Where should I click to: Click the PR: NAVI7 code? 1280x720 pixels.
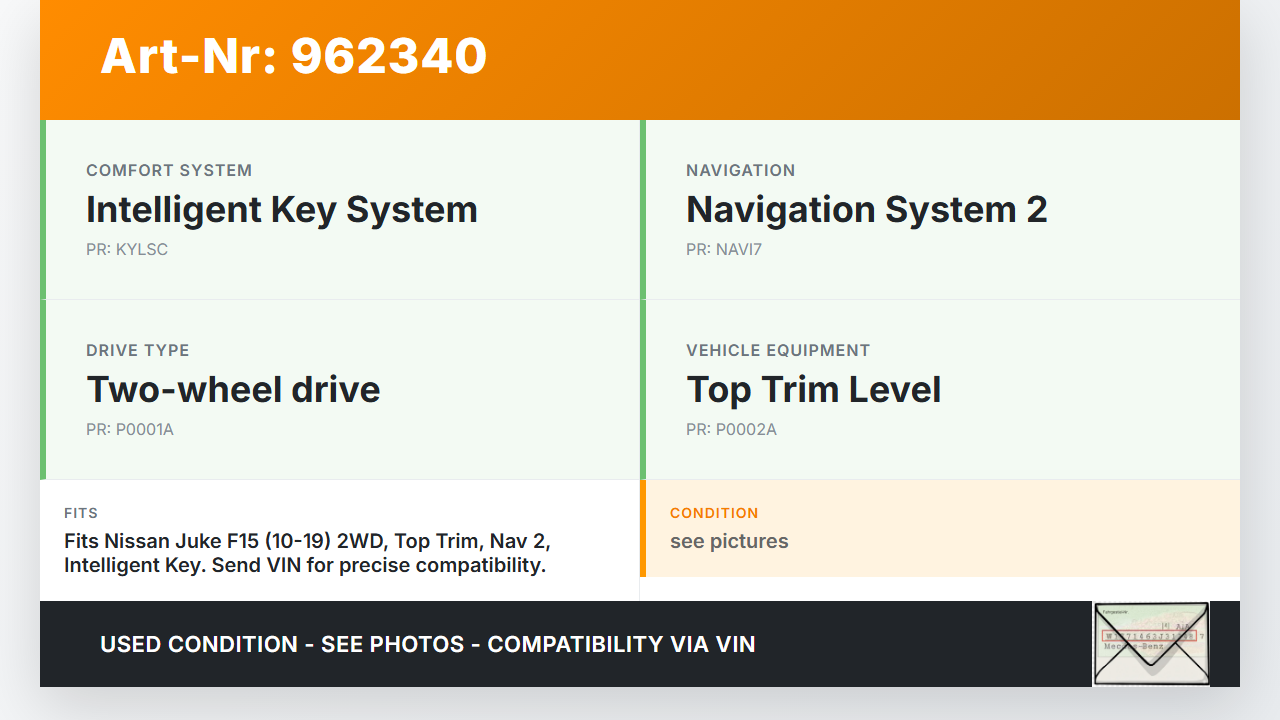pyautogui.click(x=724, y=250)
